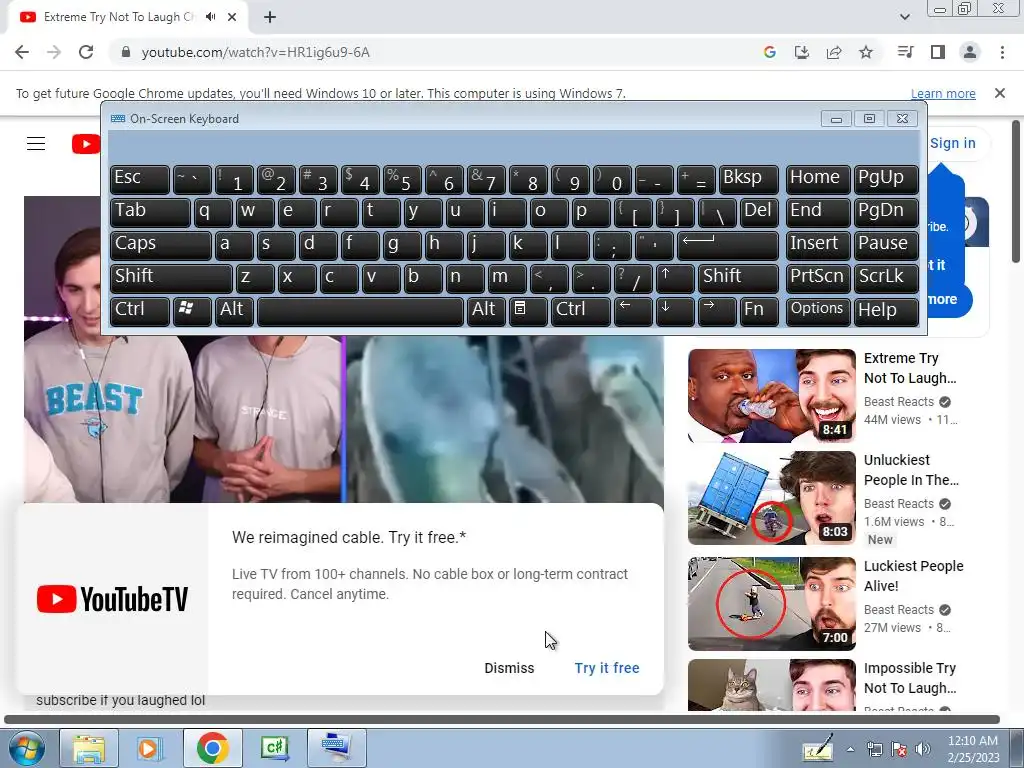Click Sign in on YouTube
Viewport: 1024px width, 768px height.
[953, 143]
